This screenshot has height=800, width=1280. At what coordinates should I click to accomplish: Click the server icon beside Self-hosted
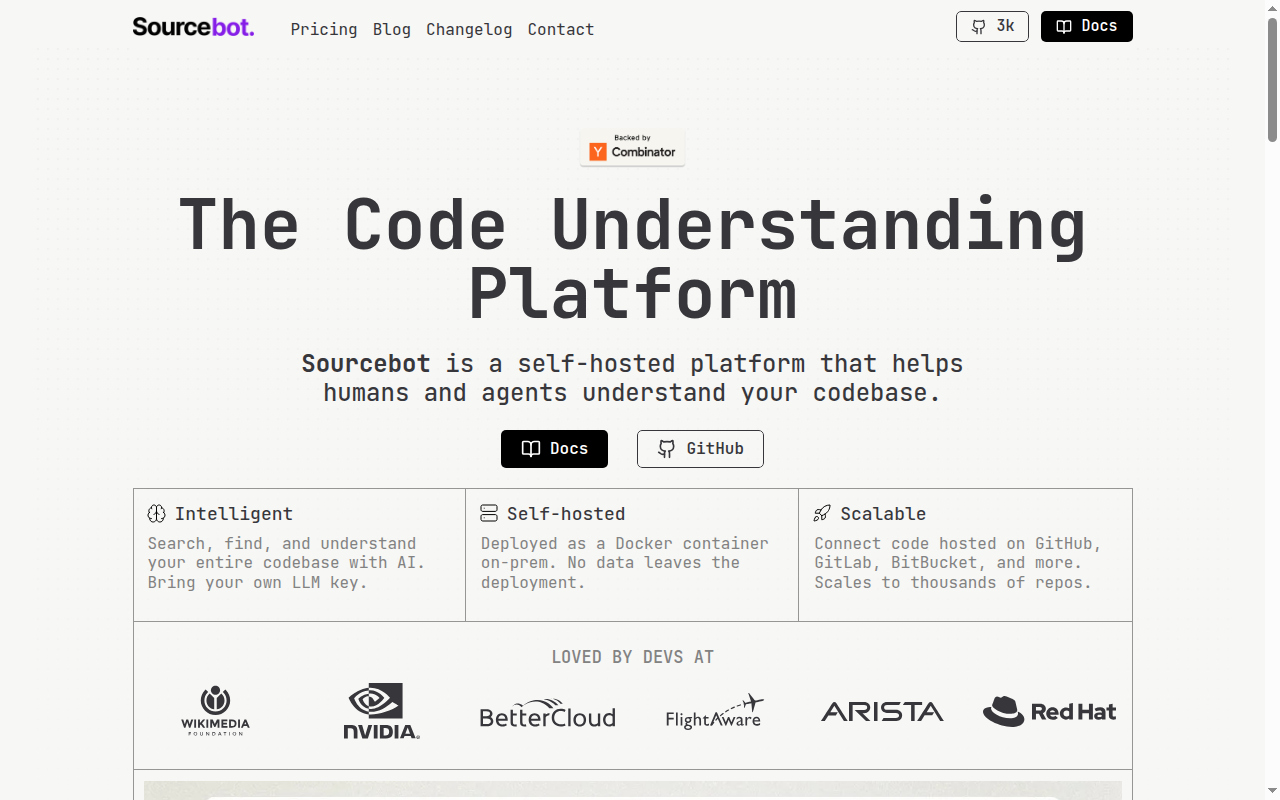489,514
